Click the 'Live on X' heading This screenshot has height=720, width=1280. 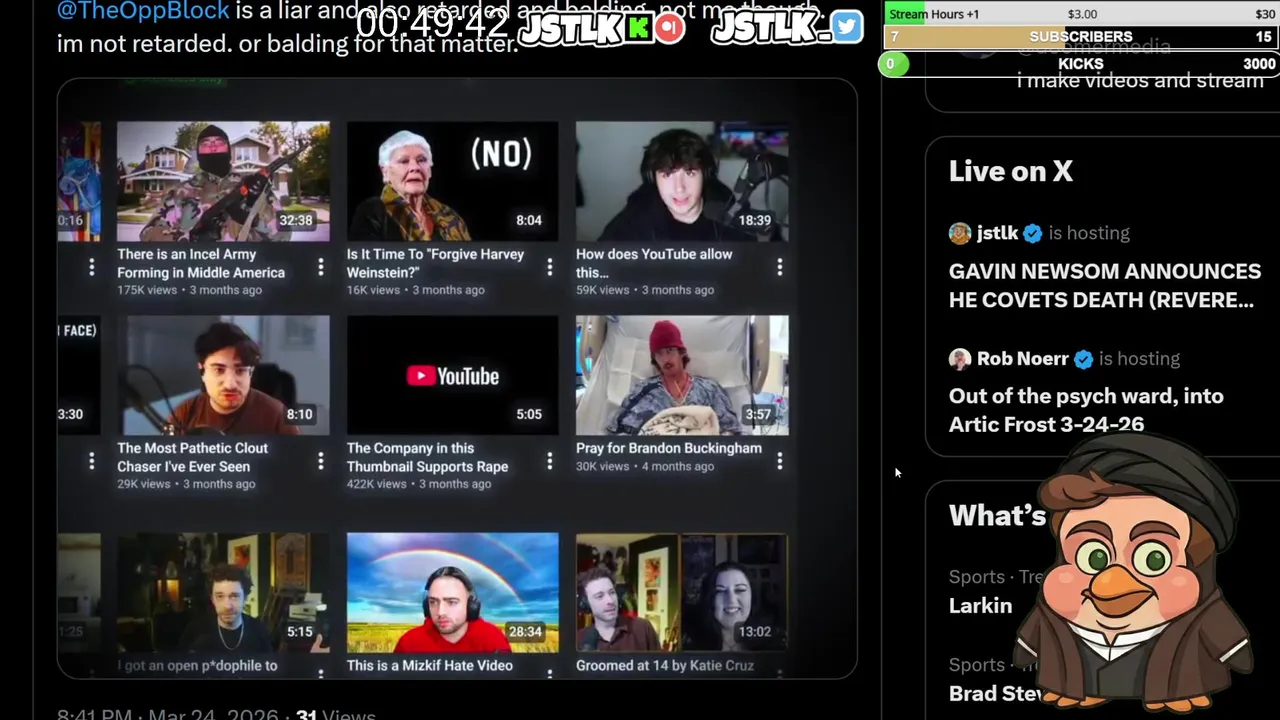pyautogui.click(x=1011, y=171)
